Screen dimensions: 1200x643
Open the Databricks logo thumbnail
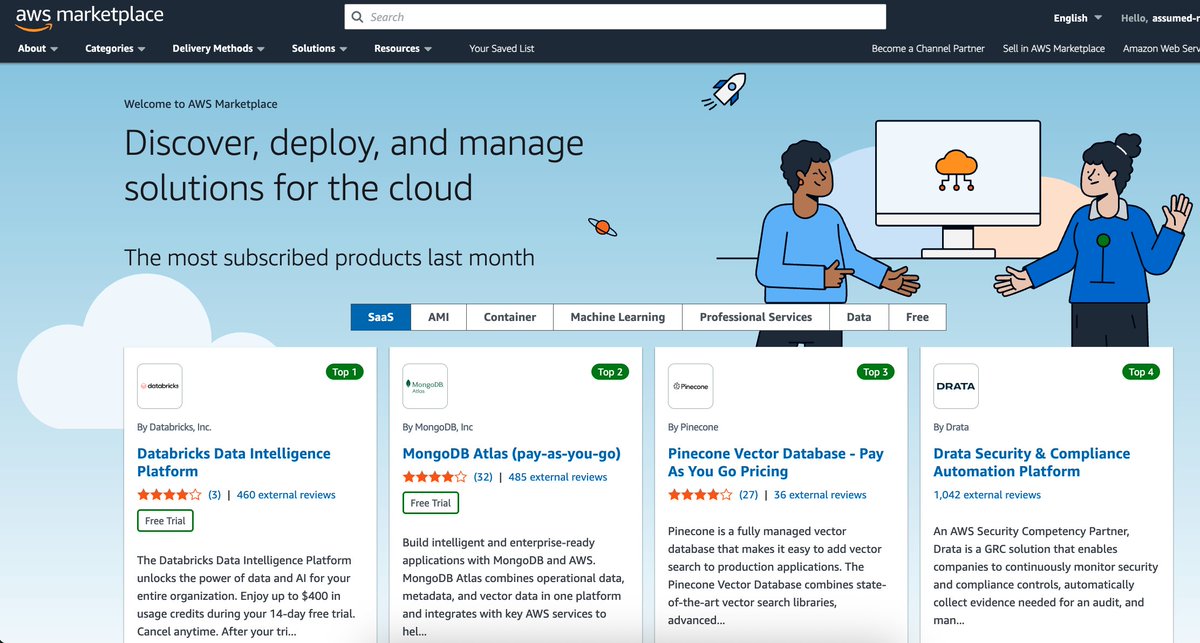pyautogui.click(x=159, y=386)
